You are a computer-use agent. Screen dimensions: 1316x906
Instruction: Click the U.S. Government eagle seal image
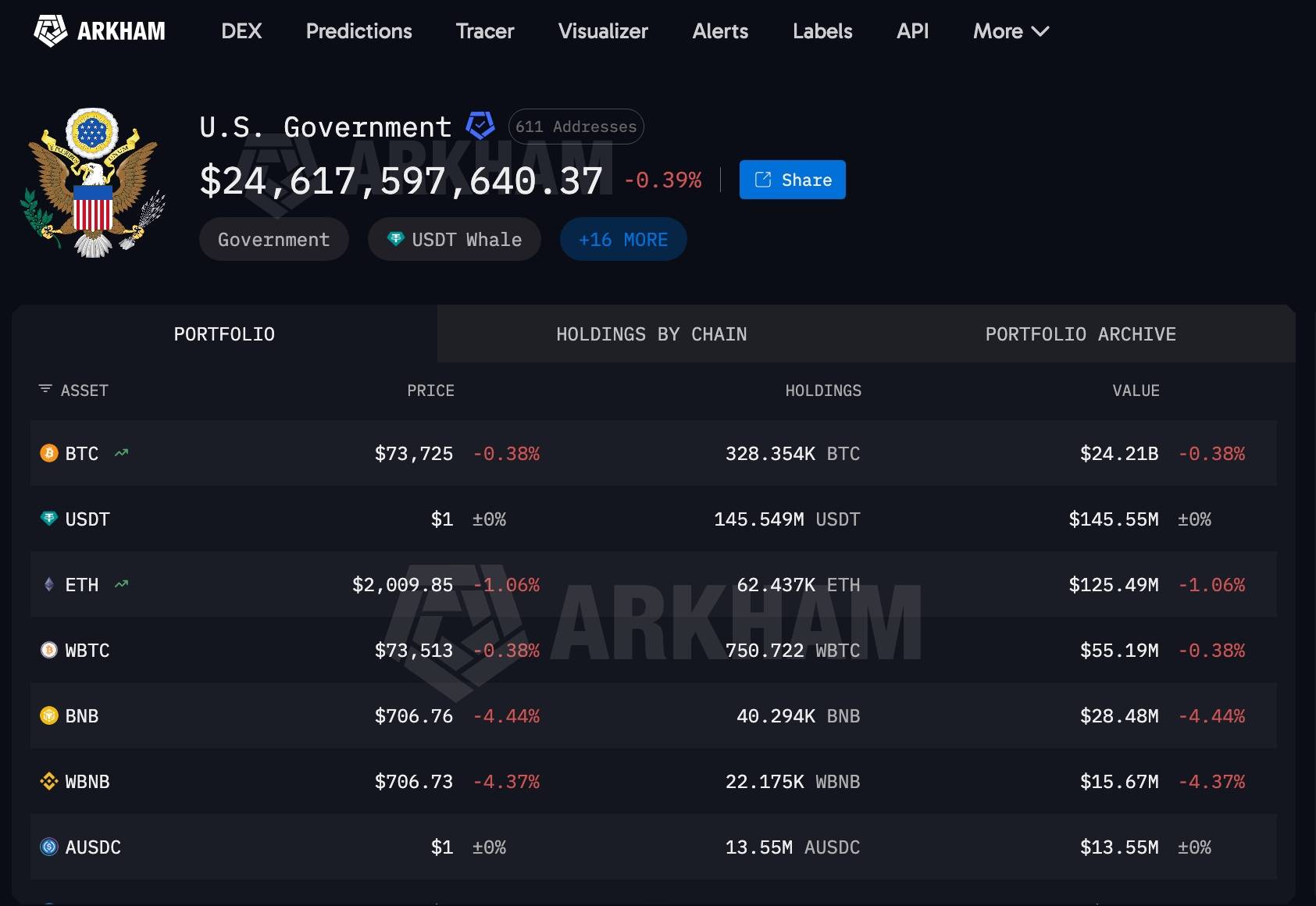(93, 183)
